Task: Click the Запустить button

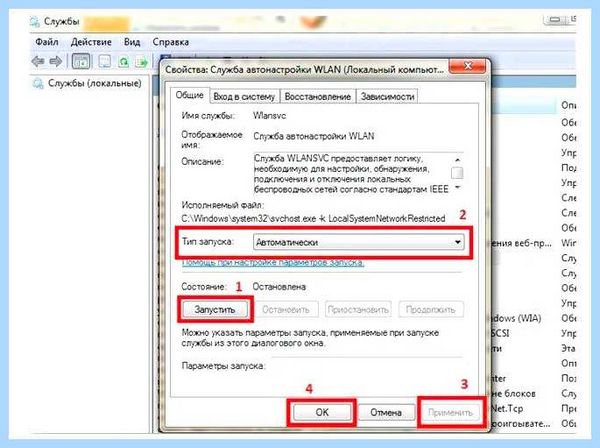Action: pyautogui.click(x=215, y=309)
